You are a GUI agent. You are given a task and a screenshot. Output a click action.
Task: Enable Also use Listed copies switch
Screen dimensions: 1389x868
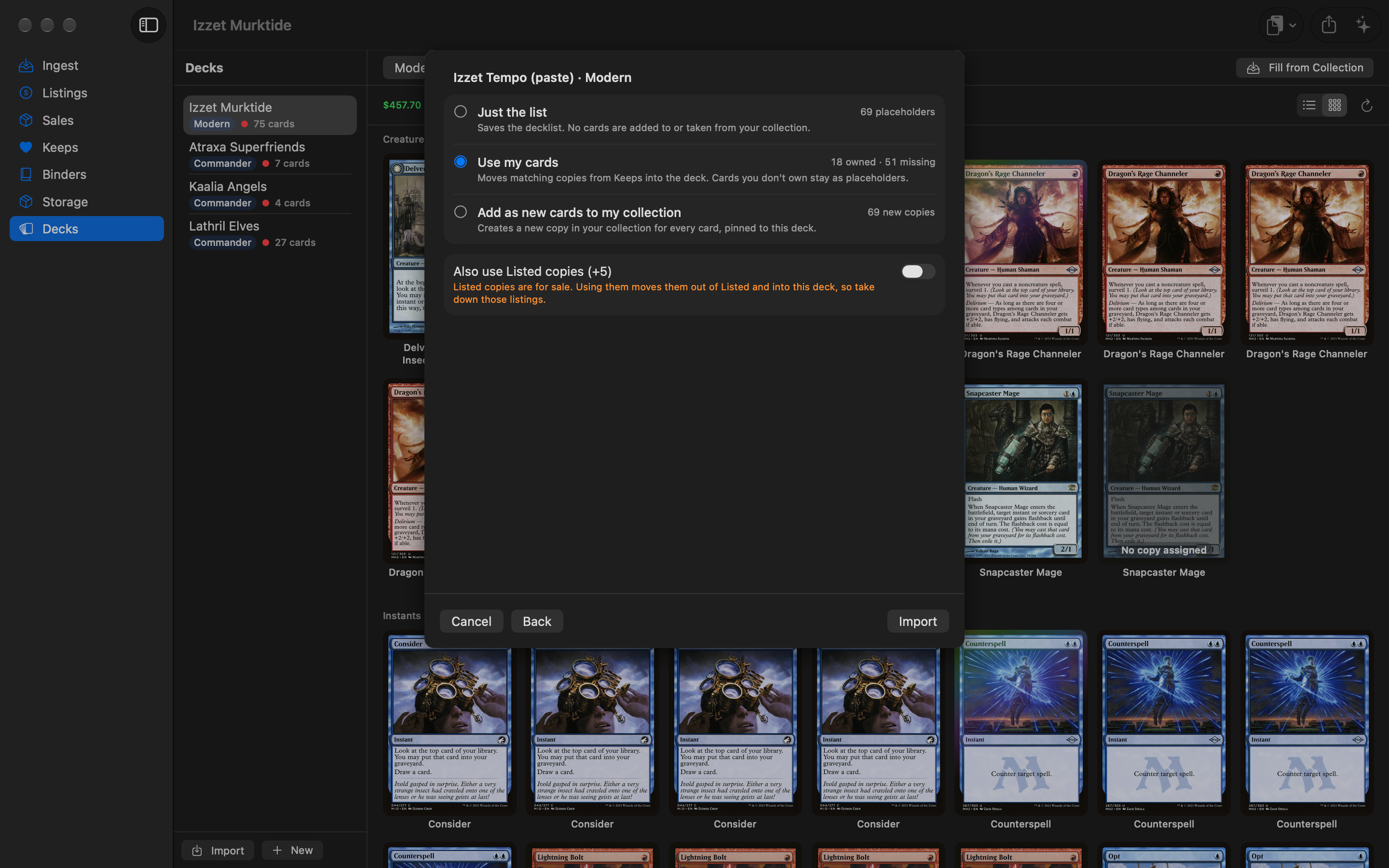pos(918,271)
